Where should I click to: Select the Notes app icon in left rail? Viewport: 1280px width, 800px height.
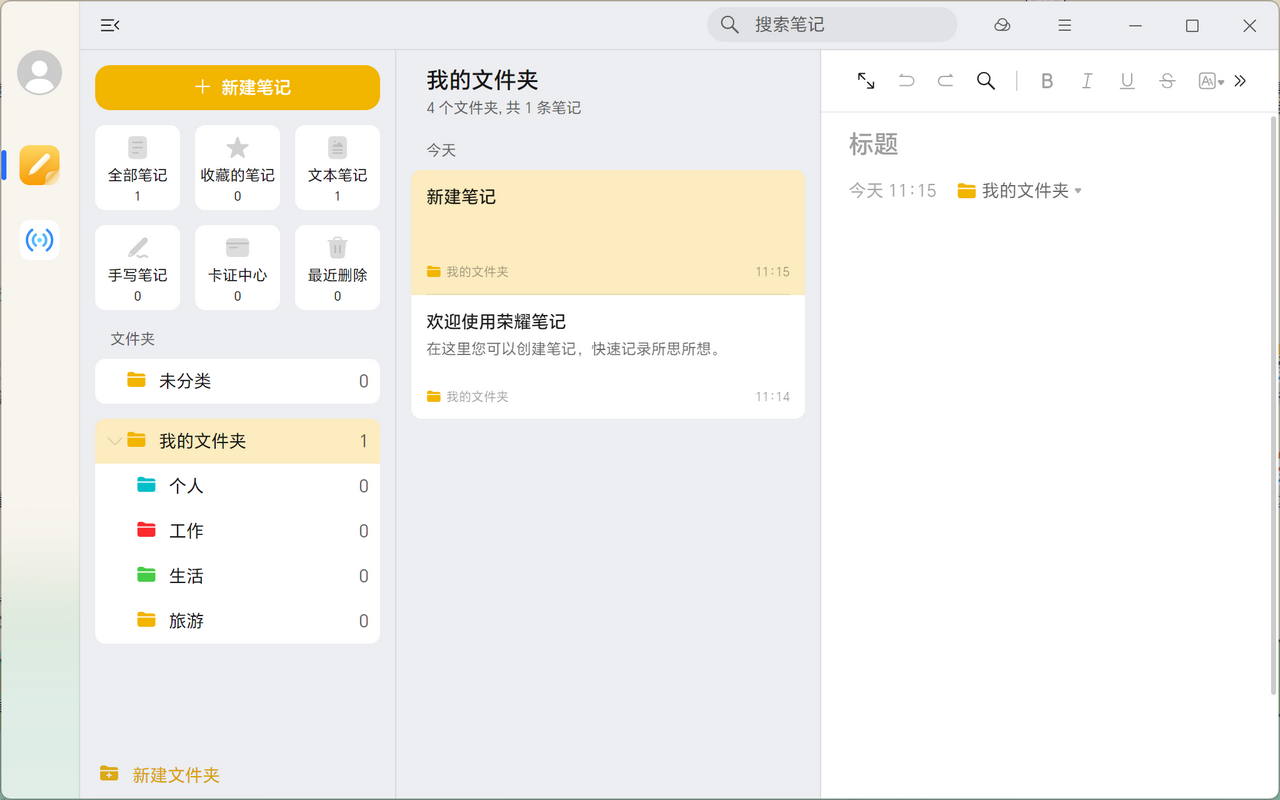pyautogui.click(x=40, y=165)
